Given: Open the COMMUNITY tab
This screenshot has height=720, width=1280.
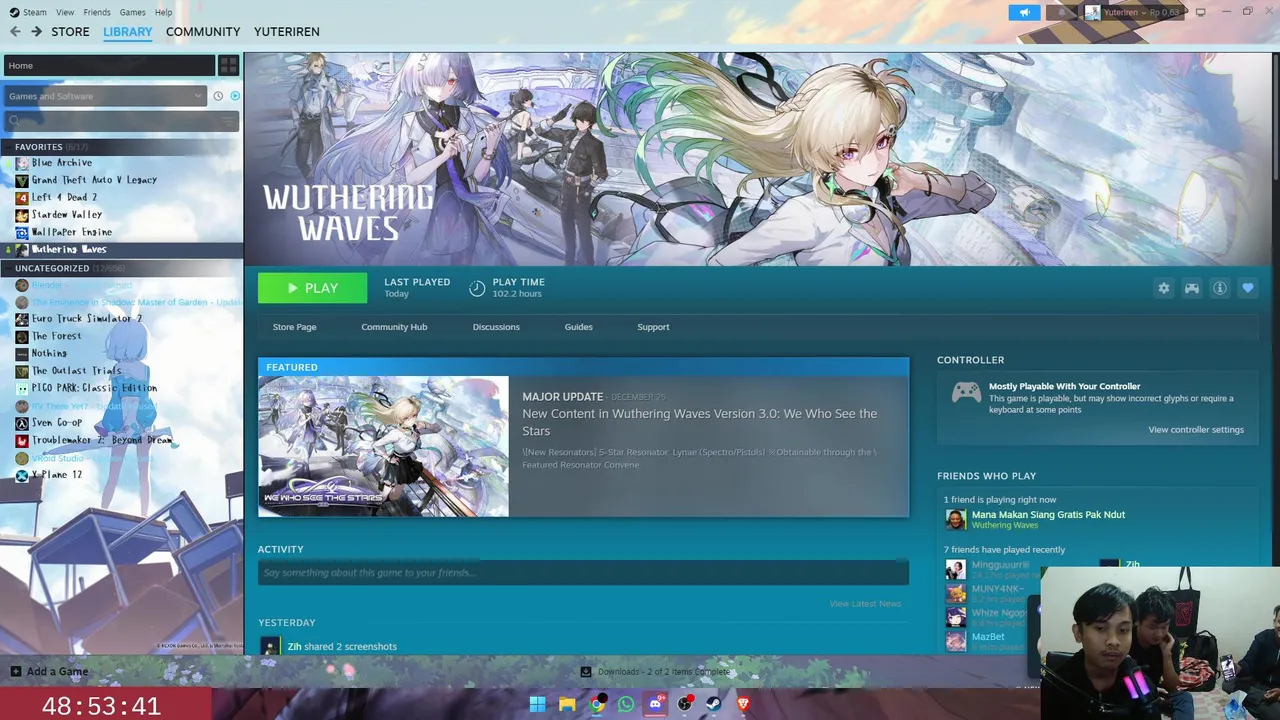Looking at the screenshot, I should tap(203, 32).
